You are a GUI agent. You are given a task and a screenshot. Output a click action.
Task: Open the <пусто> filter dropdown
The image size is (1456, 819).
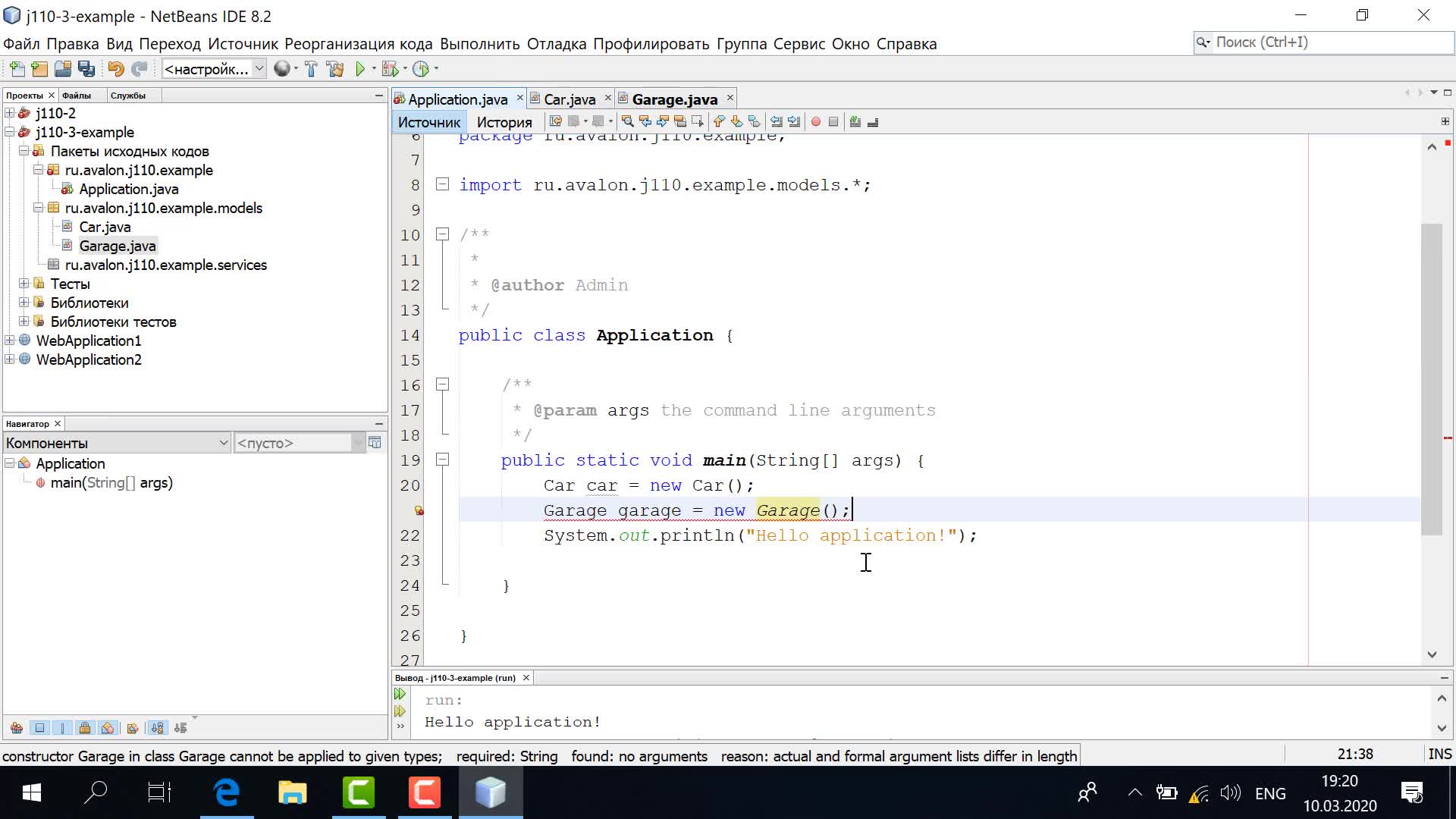[x=300, y=443]
